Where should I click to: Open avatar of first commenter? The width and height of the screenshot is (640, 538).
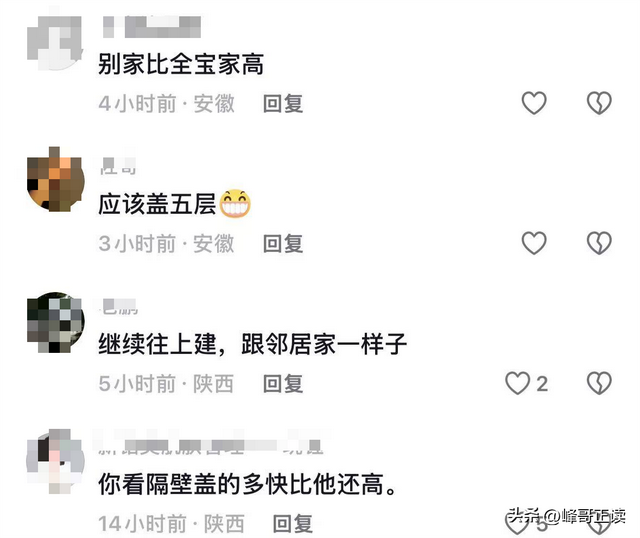coord(55,43)
